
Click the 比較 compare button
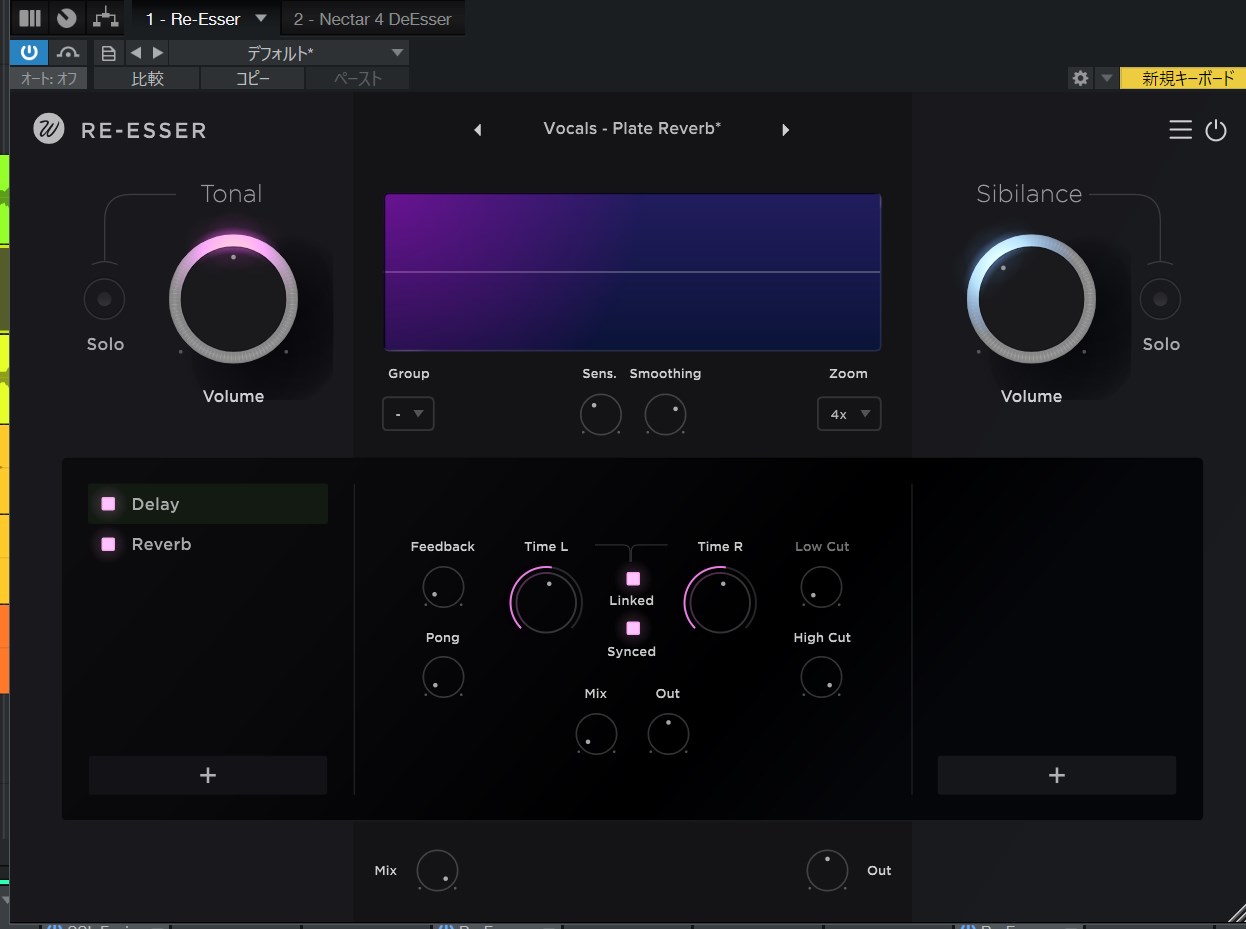pyautogui.click(x=148, y=78)
